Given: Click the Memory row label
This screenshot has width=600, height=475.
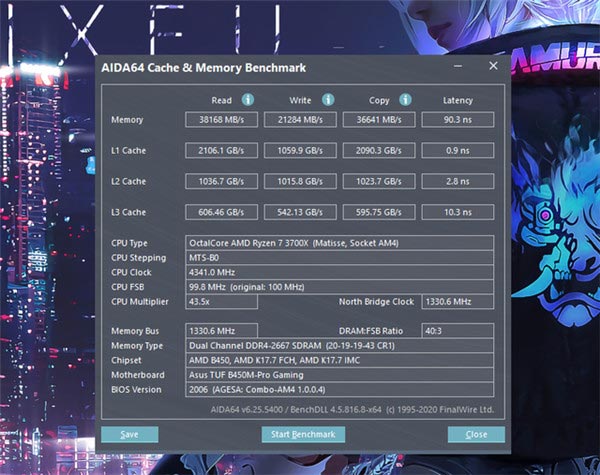Looking at the screenshot, I should (x=127, y=120).
